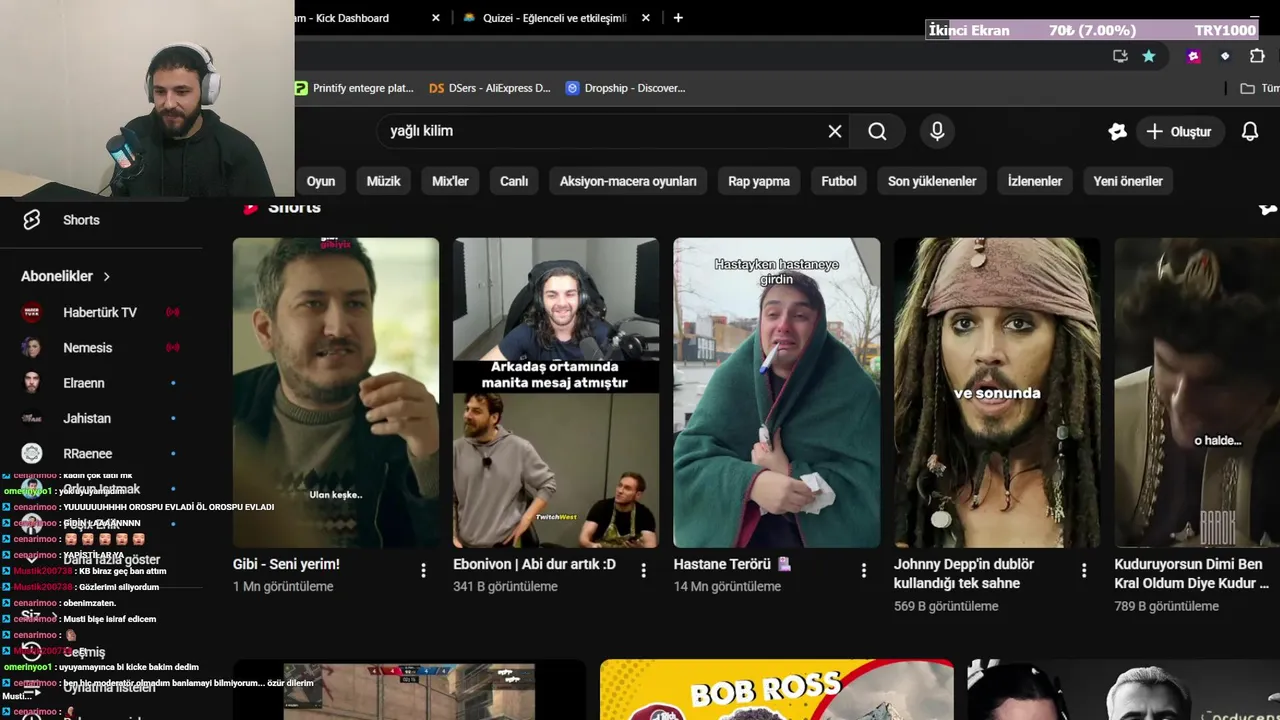Screen dimensions: 1280x720
Task: Open Habertürk TV channel avatar
Action: tap(32, 312)
